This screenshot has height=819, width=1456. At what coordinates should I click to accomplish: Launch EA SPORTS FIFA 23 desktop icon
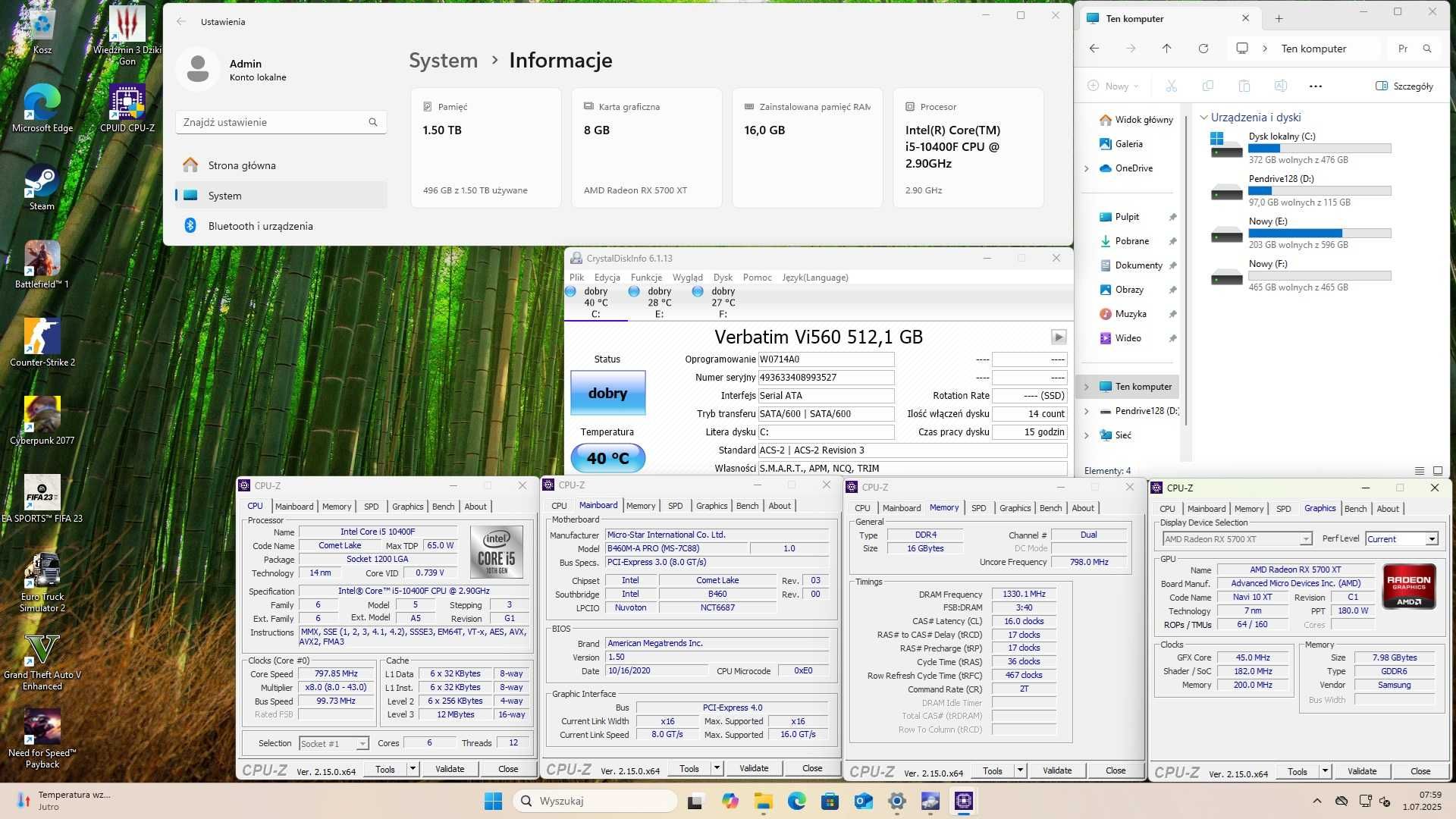pos(42,499)
